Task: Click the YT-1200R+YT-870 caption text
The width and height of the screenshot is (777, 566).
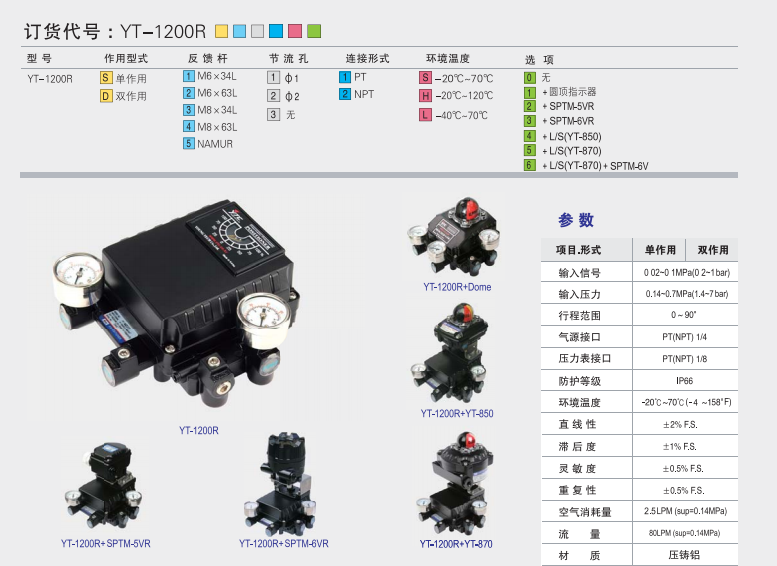Action: point(456,544)
